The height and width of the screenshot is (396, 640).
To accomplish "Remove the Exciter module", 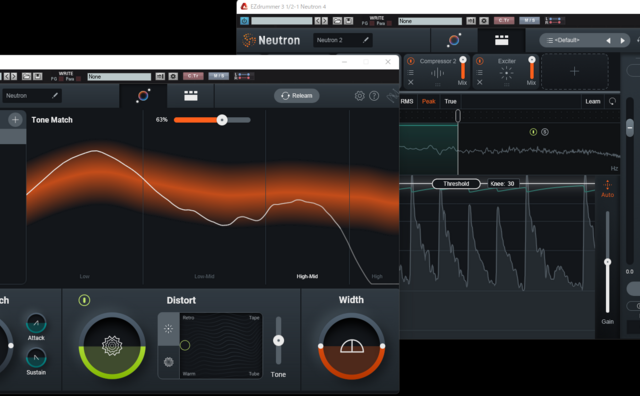I will coord(480,82).
